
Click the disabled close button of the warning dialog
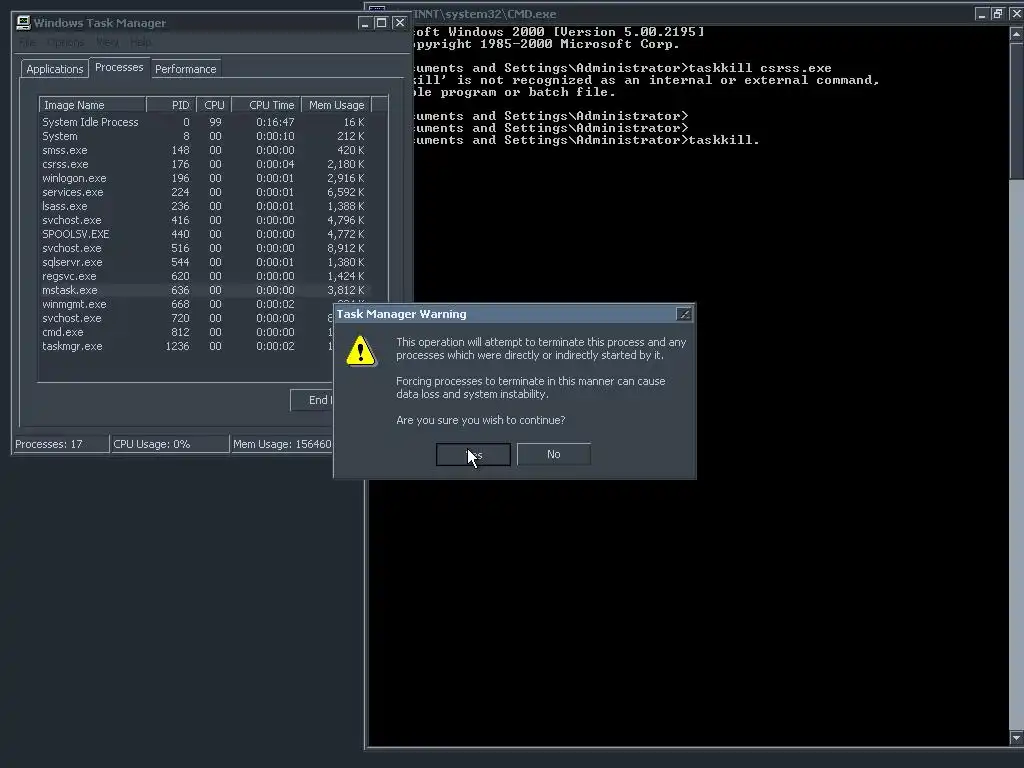684,314
